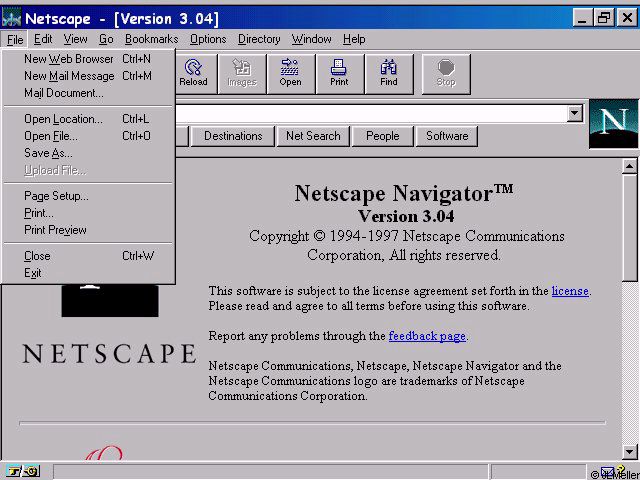The height and width of the screenshot is (480, 640).
Task: Open the Options menu
Action: [208, 39]
